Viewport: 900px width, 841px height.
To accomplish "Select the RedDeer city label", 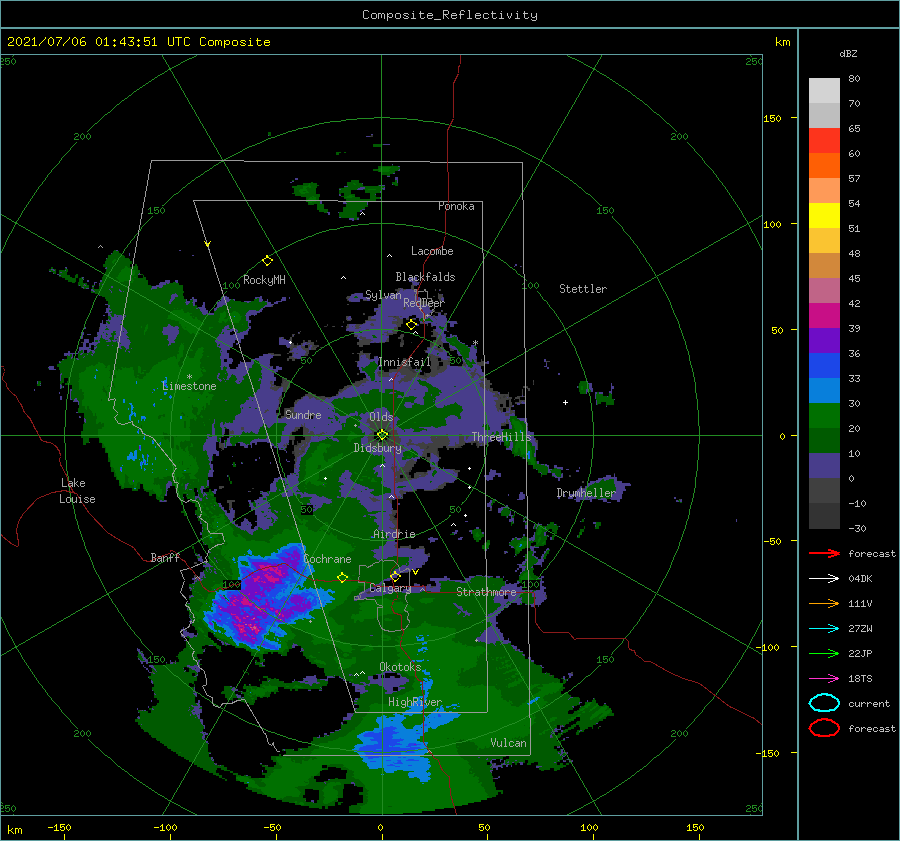I will coord(424,303).
